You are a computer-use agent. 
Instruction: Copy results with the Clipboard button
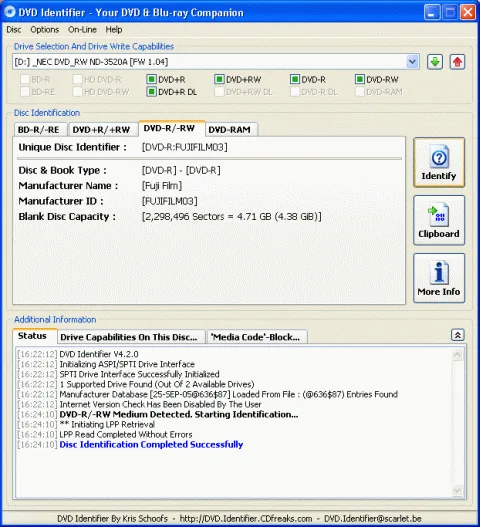coord(439,220)
